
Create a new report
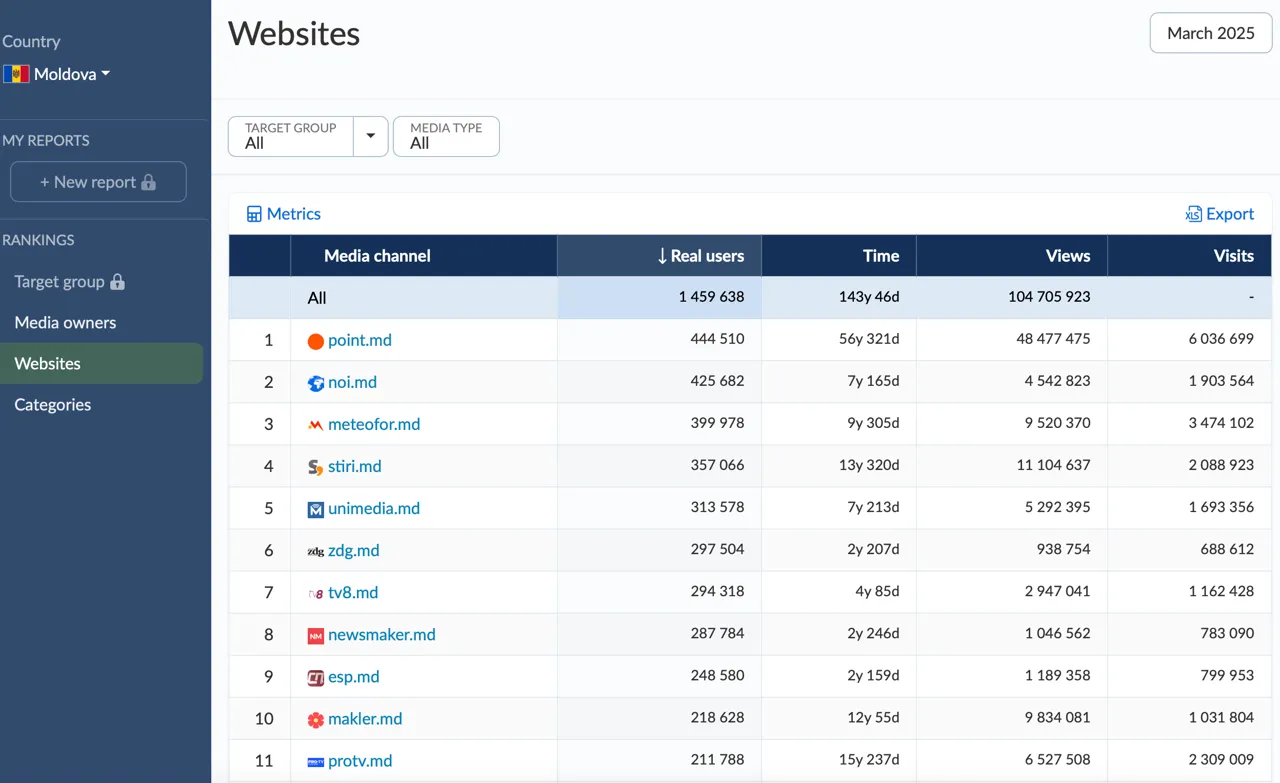[x=98, y=182]
